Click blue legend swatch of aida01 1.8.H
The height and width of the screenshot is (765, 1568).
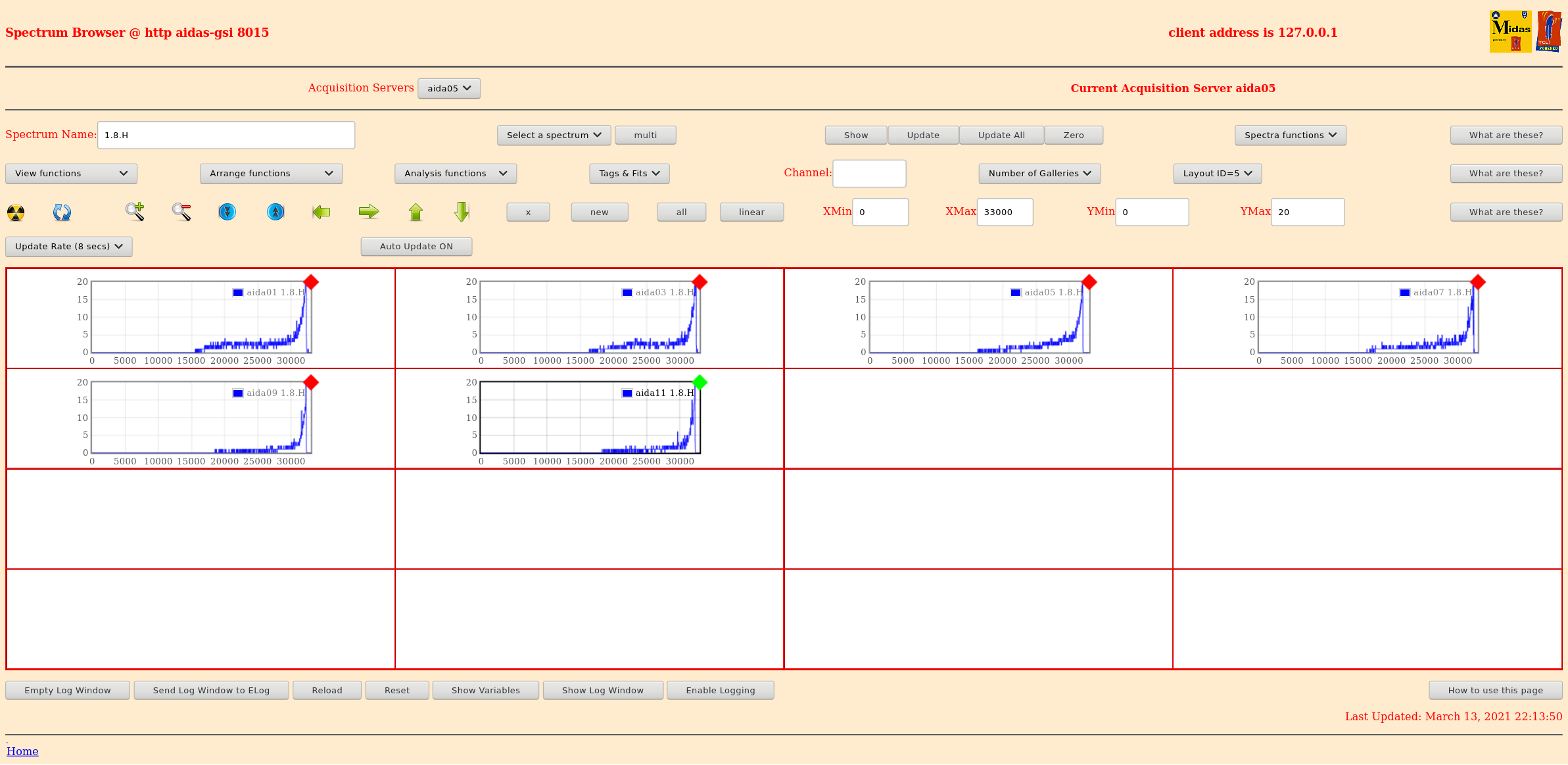[x=238, y=293]
